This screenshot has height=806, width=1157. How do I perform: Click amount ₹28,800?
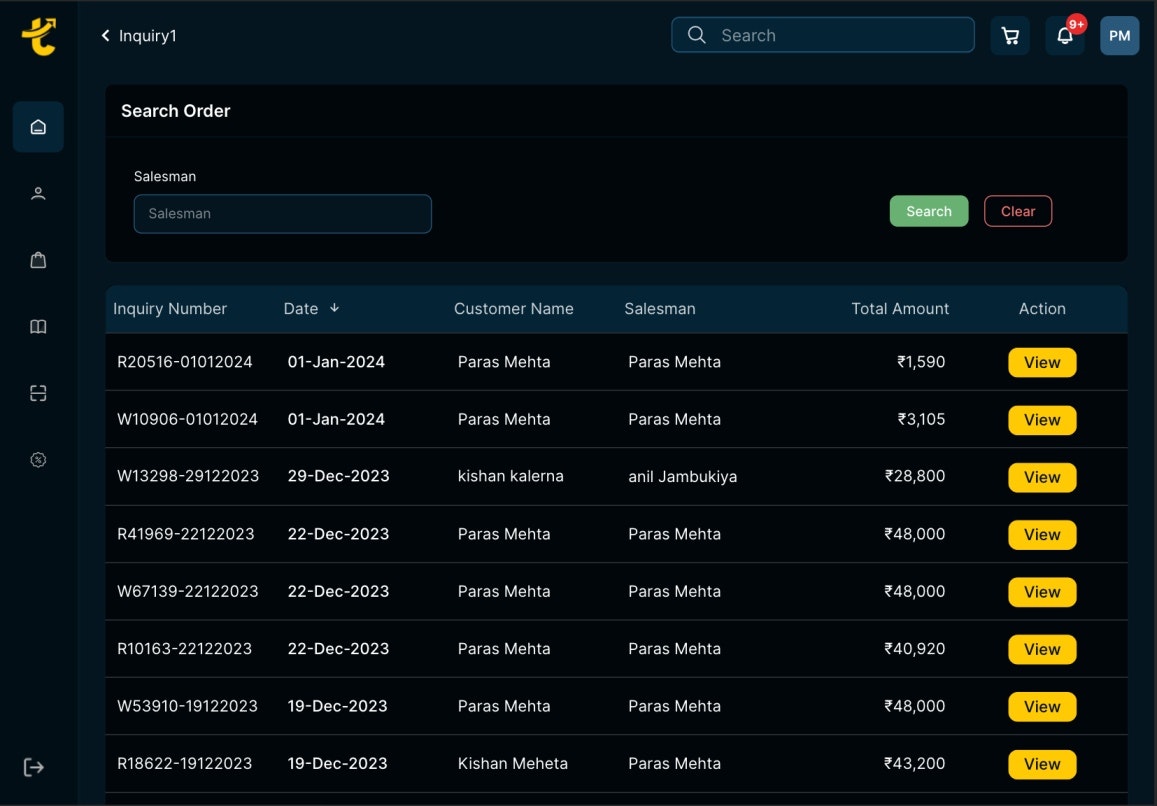[x=915, y=476]
